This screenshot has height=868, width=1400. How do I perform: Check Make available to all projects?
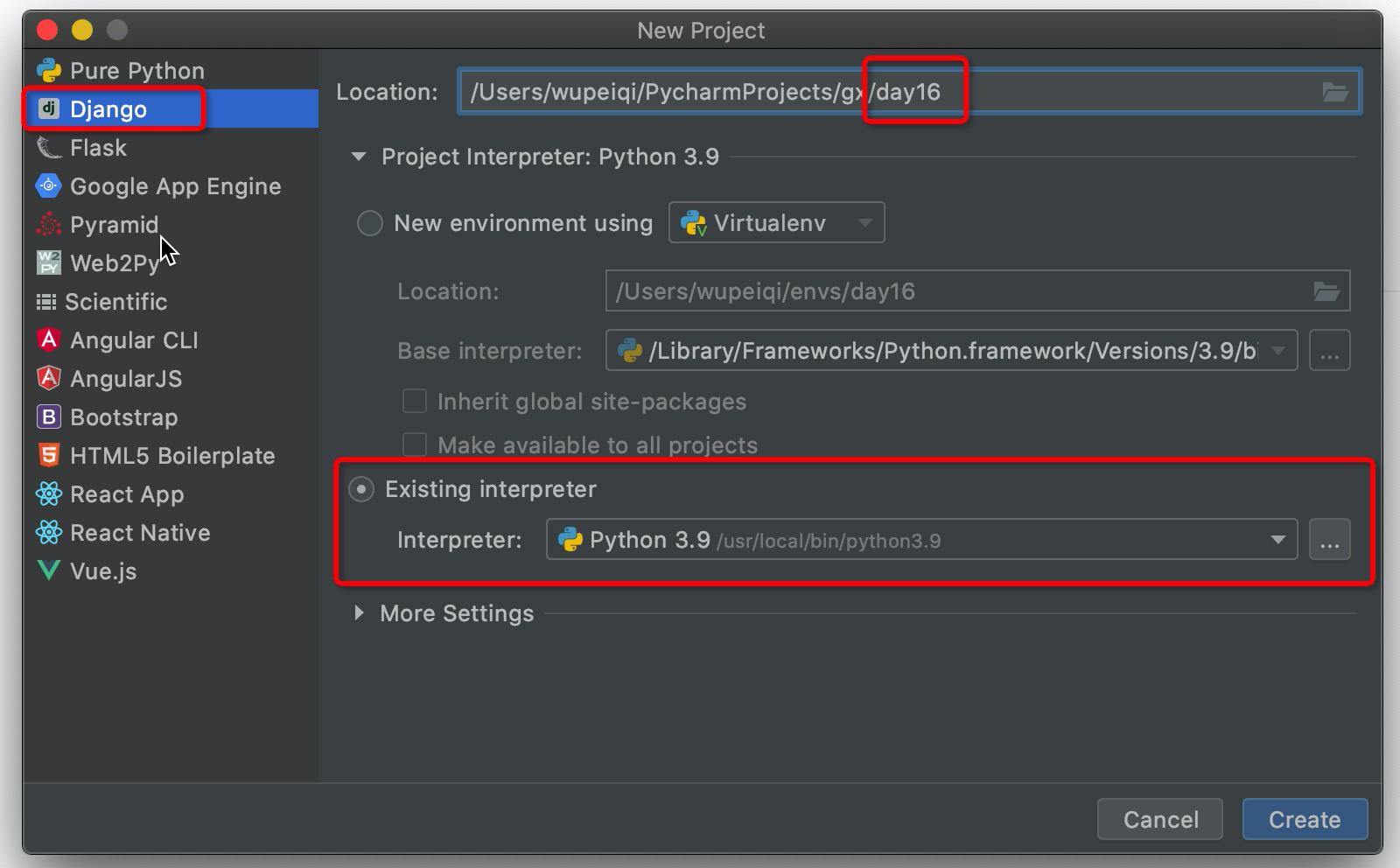(414, 445)
